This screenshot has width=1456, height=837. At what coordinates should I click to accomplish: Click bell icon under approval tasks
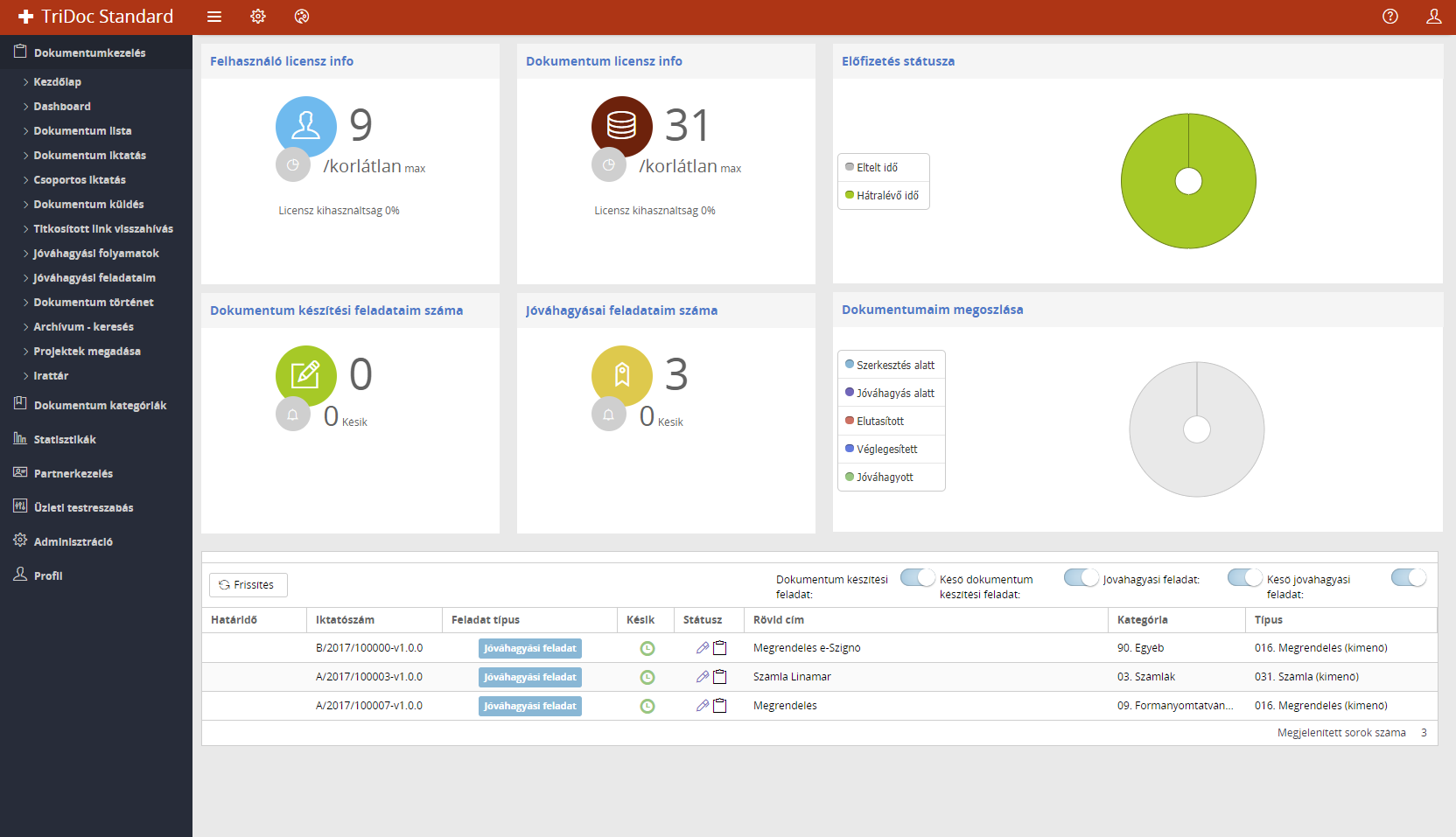tap(609, 414)
